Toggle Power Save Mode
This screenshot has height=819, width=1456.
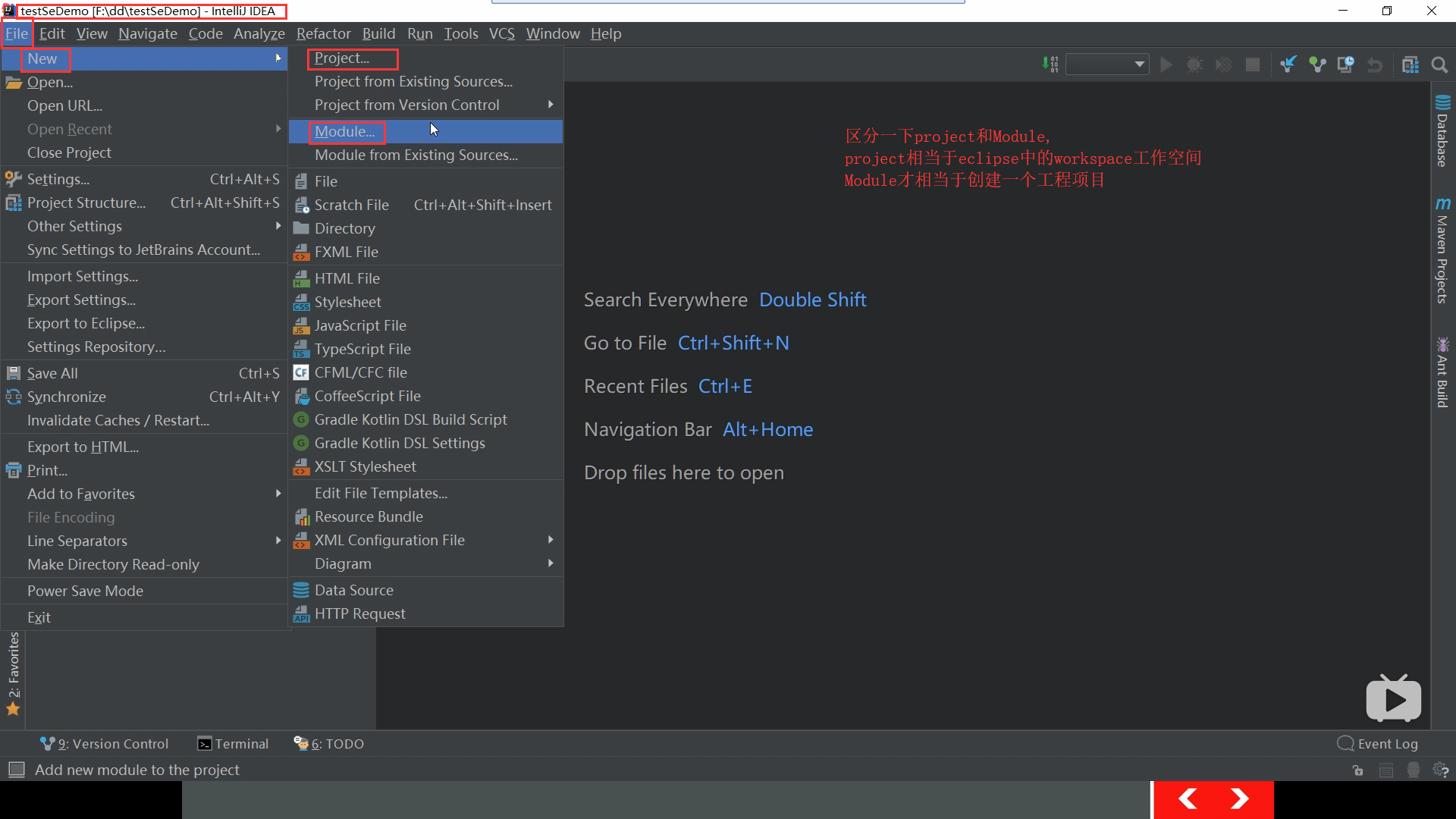click(85, 591)
